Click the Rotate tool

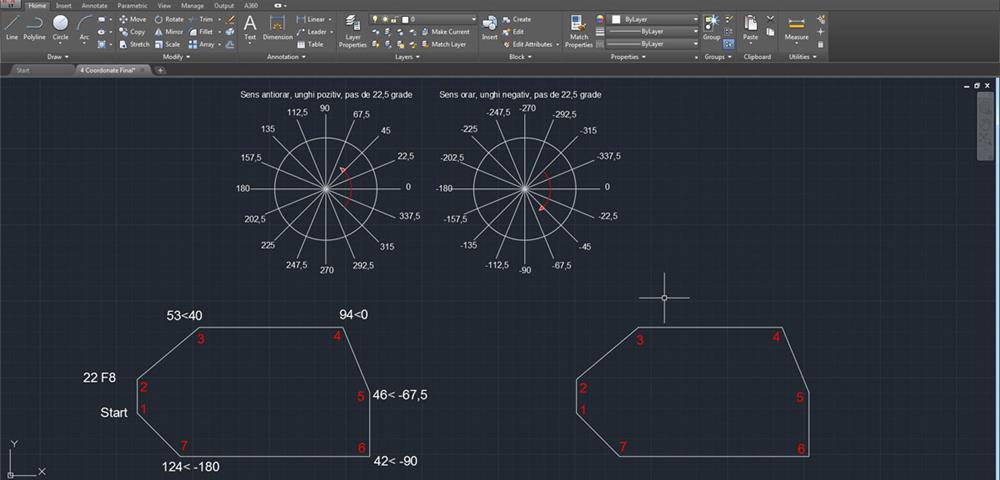169,19
